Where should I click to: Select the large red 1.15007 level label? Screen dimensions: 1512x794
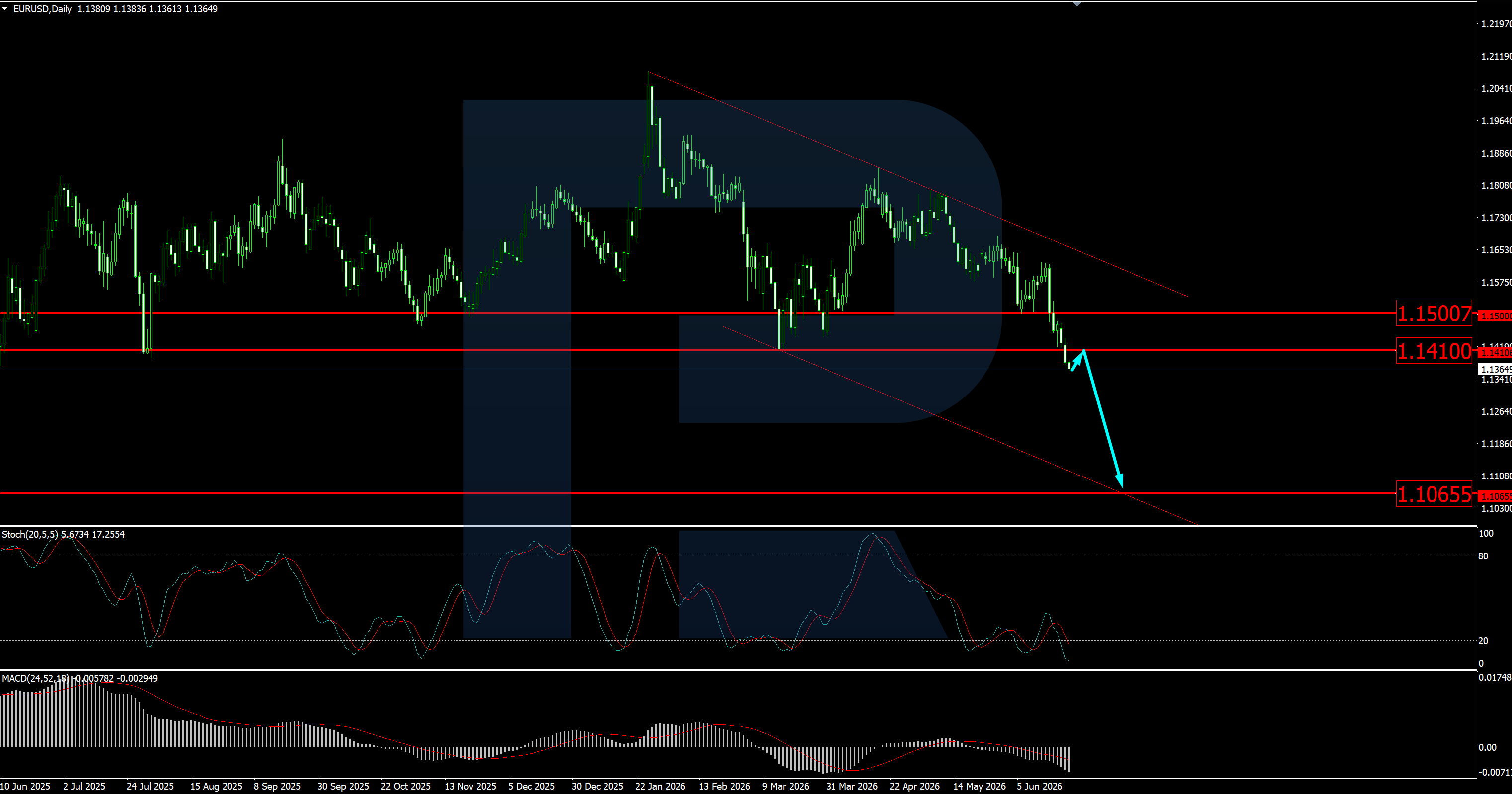pyautogui.click(x=1434, y=314)
